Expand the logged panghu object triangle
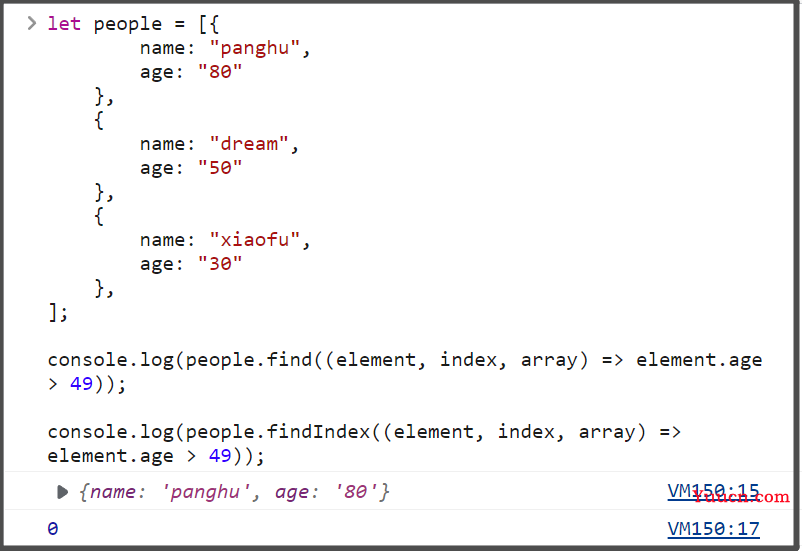Screen dimensions: 802x551 click(x=62, y=492)
